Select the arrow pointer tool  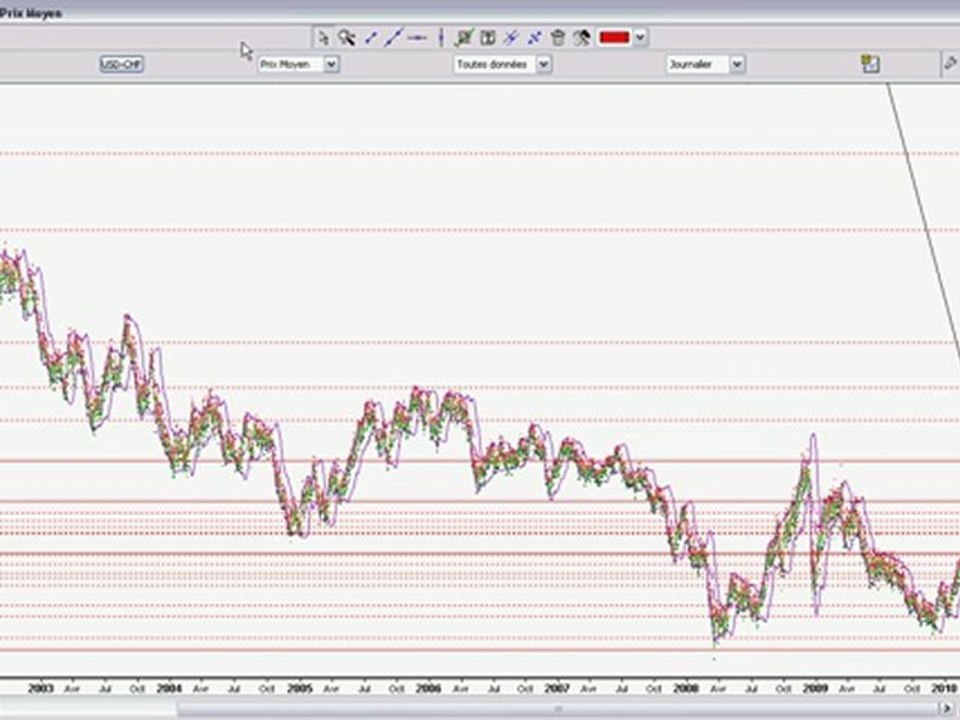click(323, 38)
